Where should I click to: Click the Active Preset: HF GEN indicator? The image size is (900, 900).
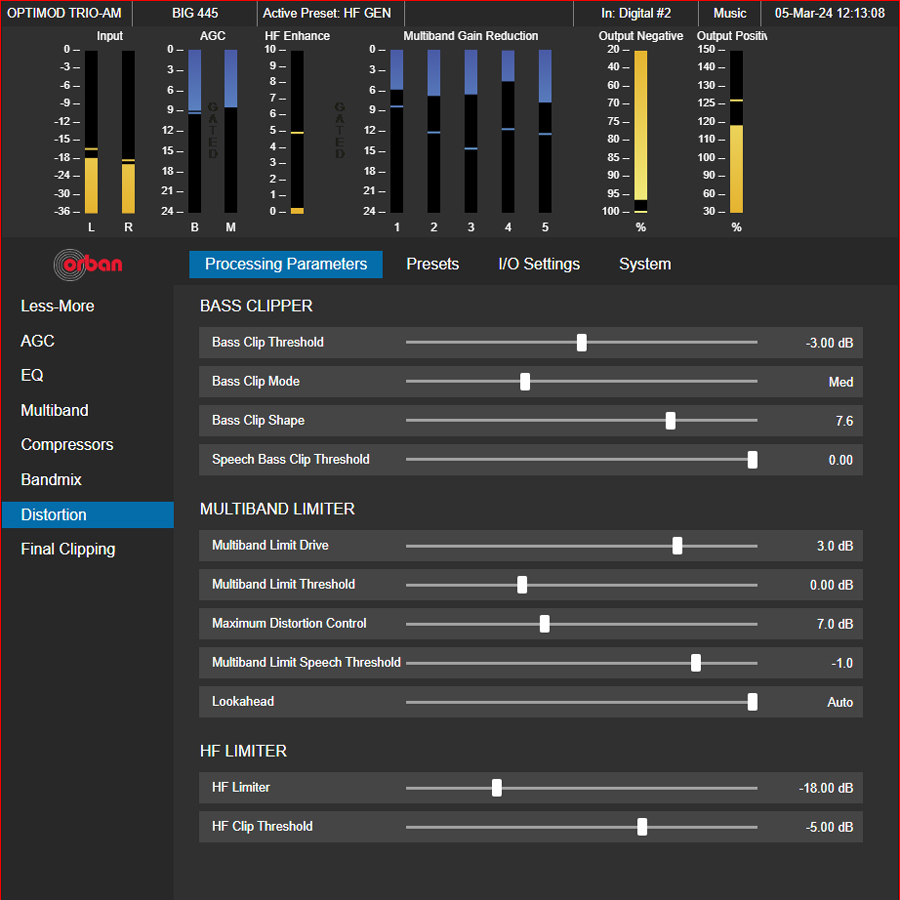327,13
